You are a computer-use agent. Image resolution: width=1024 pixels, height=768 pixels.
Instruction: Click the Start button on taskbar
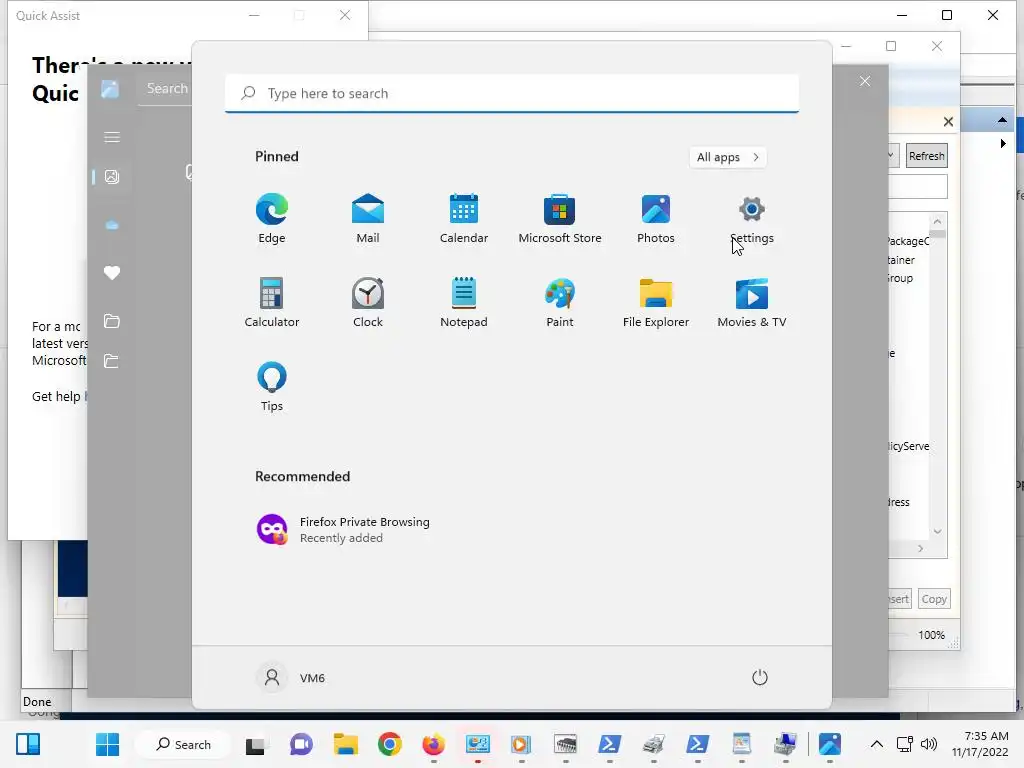click(107, 744)
